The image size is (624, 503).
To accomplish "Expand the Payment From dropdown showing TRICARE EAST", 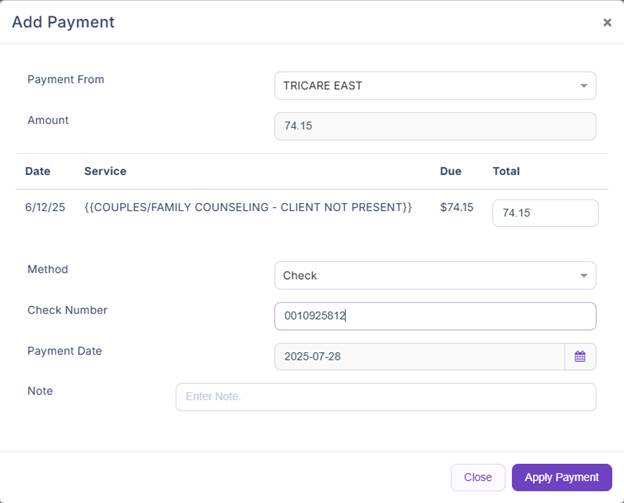I will pos(435,86).
